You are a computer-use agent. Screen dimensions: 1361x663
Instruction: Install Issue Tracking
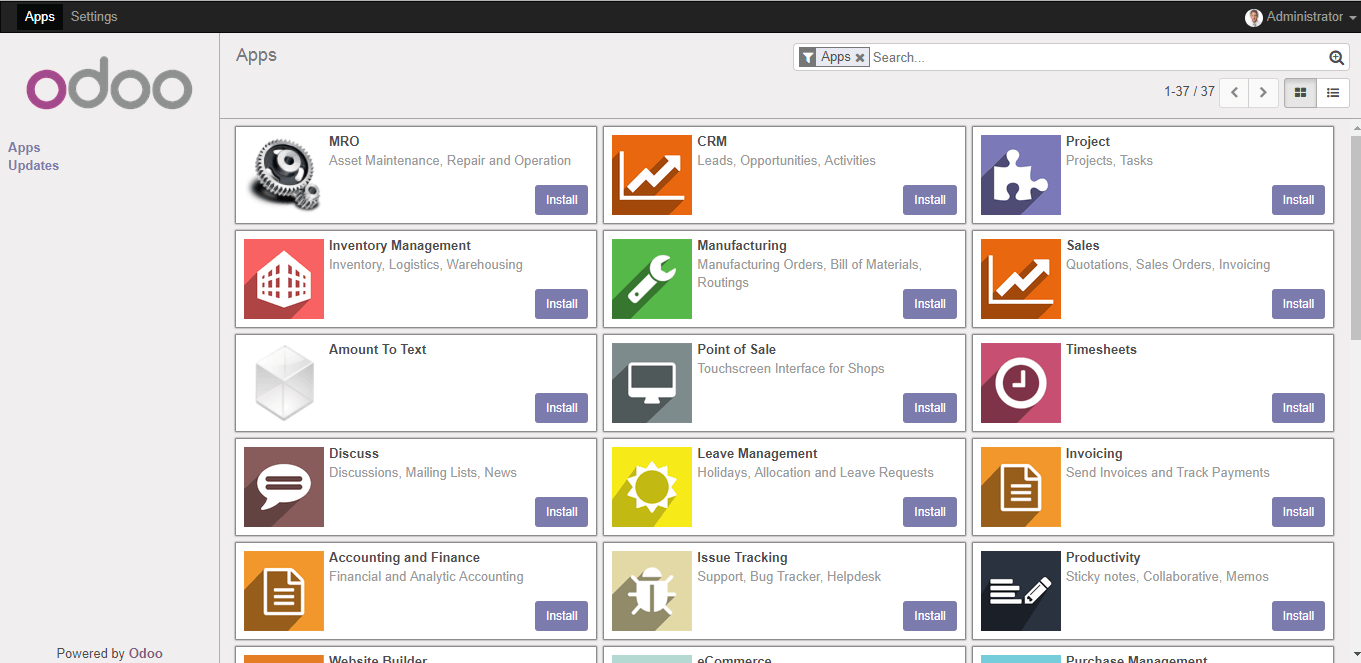pos(929,616)
